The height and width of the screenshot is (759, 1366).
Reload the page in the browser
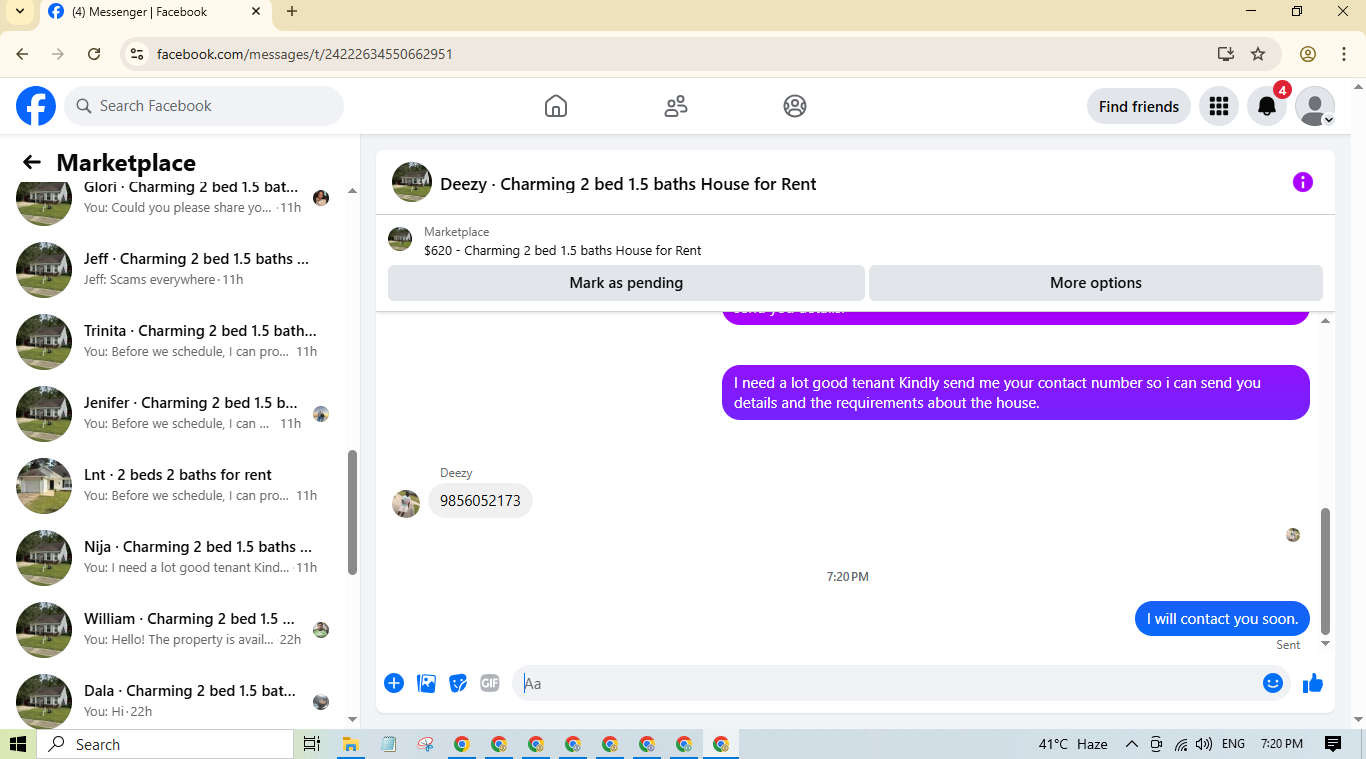[x=94, y=54]
